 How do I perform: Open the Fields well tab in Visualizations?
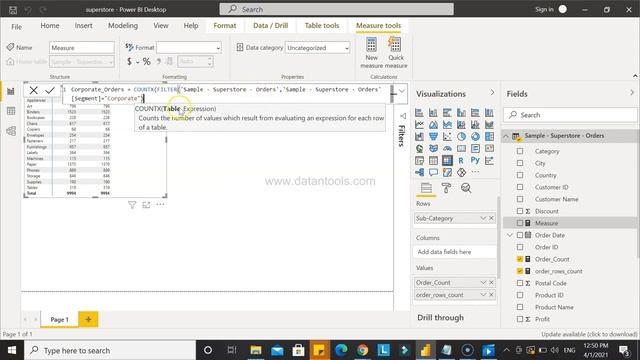pyautogui.click(x=426, y=188)
